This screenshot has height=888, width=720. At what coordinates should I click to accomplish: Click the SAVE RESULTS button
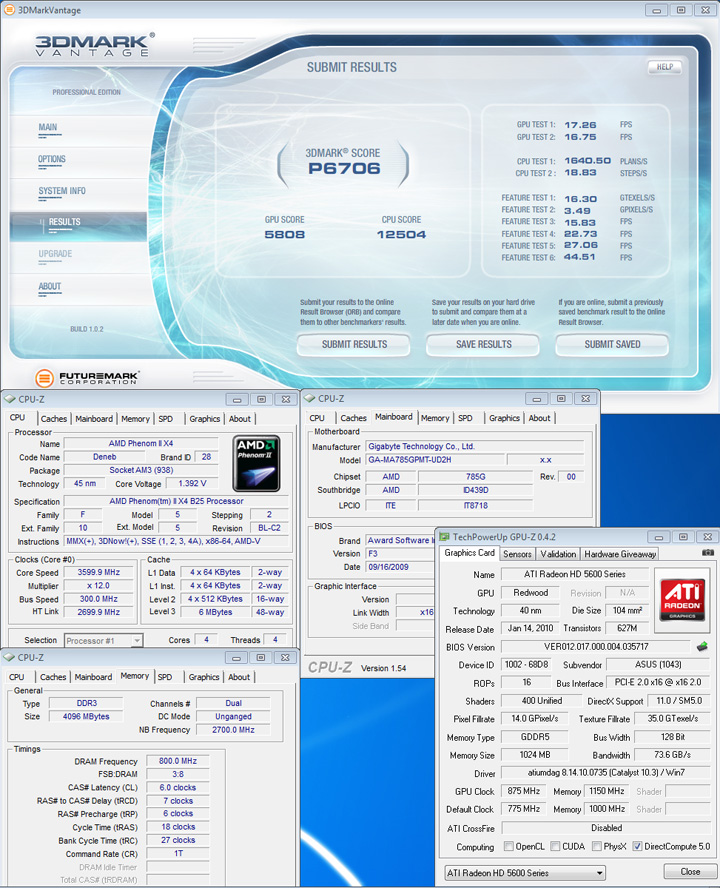pyautogui.click(x=483, y=344)
